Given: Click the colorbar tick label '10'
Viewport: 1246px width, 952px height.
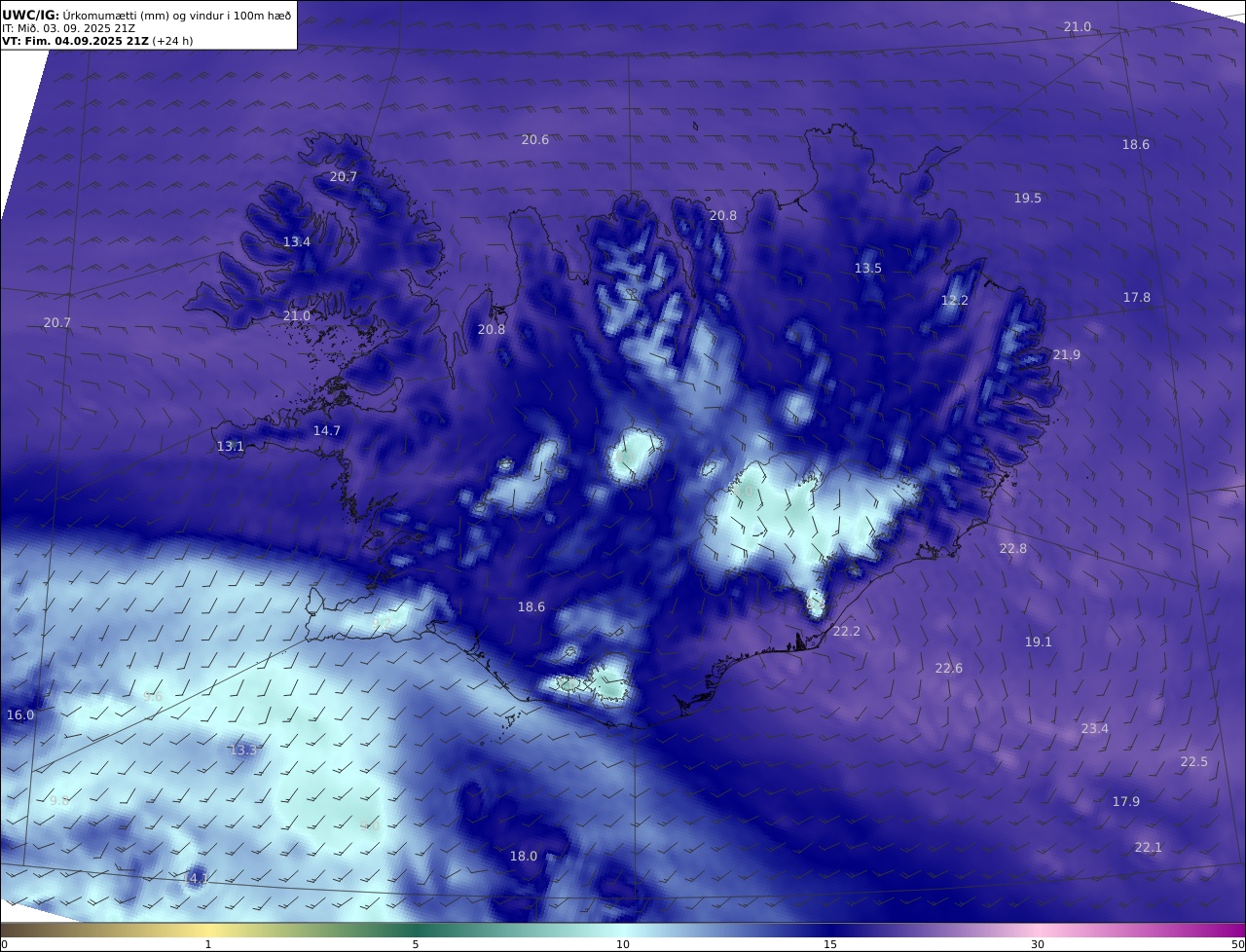Looking at the screenshot, I should (623, 944).
